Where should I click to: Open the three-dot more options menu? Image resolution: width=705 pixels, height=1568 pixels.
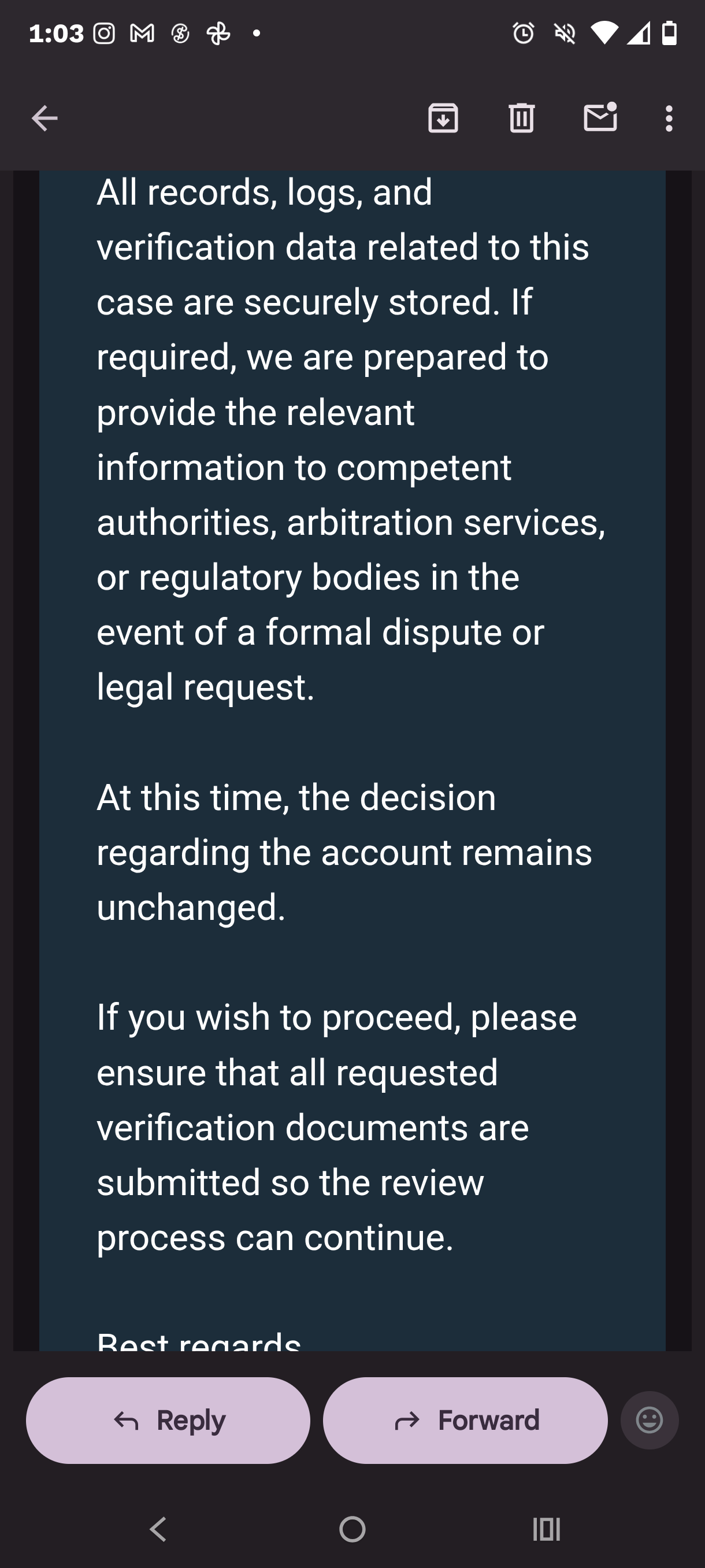coord(669,118)
